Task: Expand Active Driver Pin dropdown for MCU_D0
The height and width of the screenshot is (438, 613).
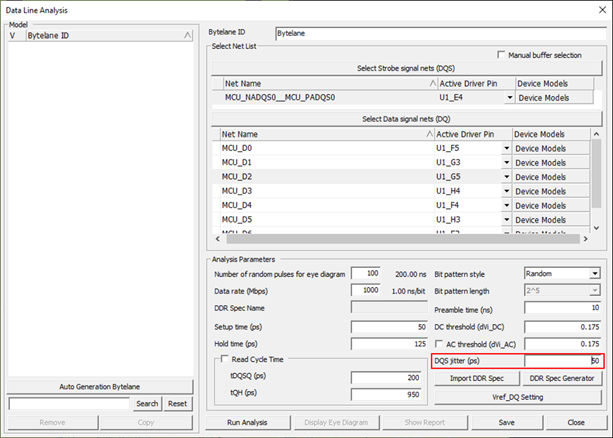Action: pos(506,148)
